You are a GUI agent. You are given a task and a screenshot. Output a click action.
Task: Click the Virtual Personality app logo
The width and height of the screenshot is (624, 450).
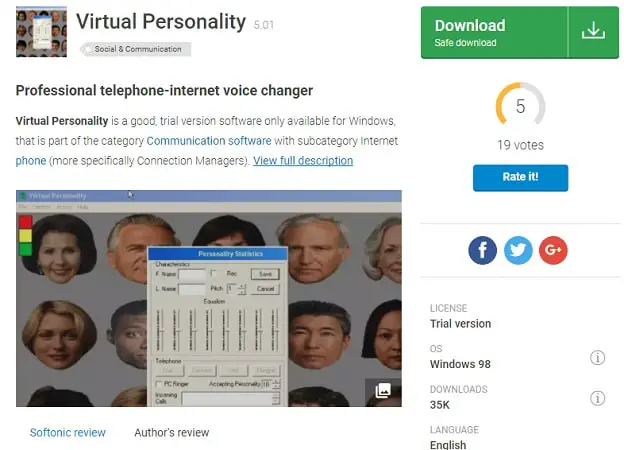pyautogui.click(x=41, y=32)
